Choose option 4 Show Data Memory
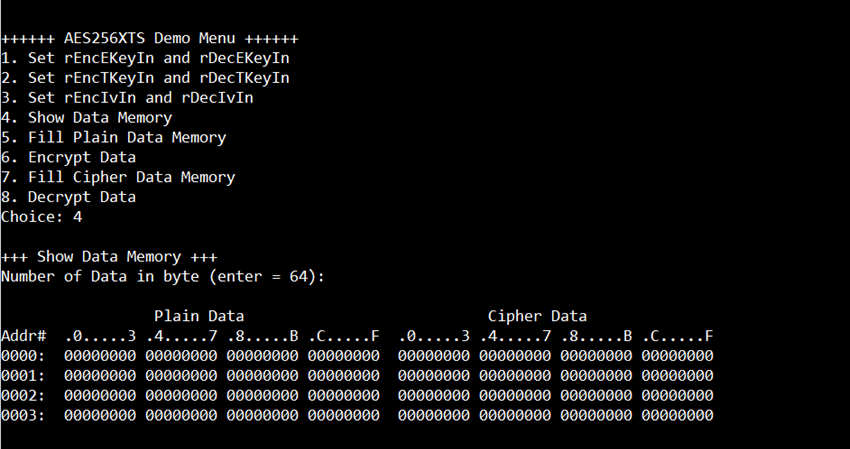Viewport: 850px width, 449px height. click(87, 118)
